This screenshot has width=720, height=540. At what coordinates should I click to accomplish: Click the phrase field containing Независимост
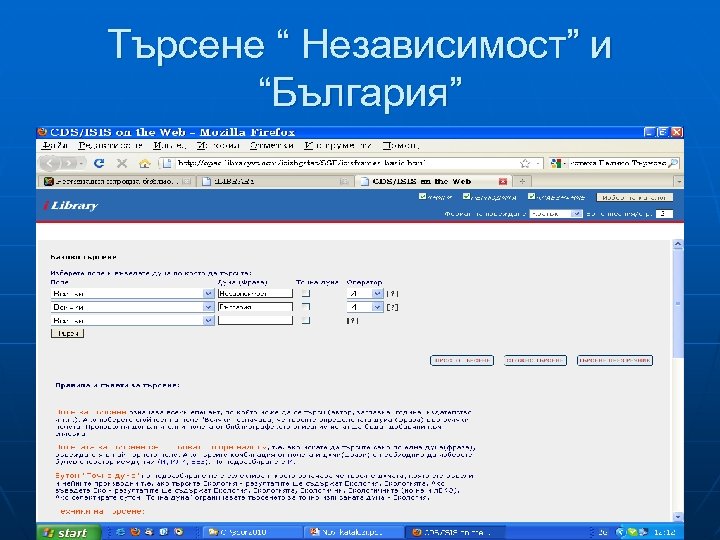pyautogui.click(x=255, y=293)
